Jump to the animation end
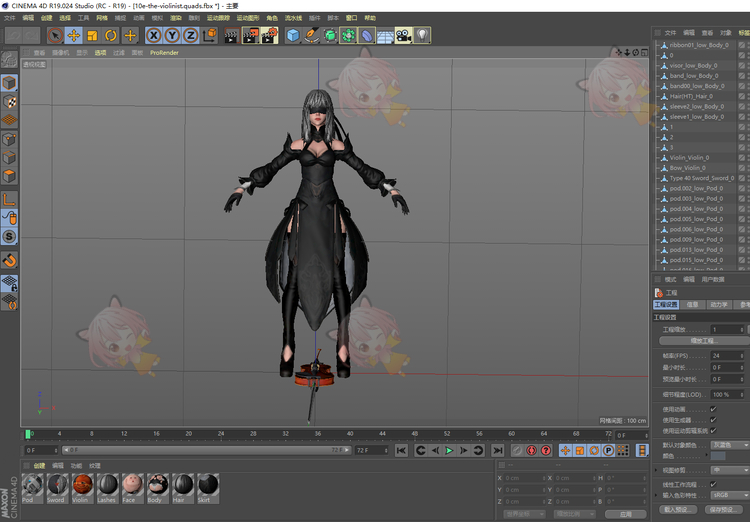The image size is (750, 522). coord(497,450)
